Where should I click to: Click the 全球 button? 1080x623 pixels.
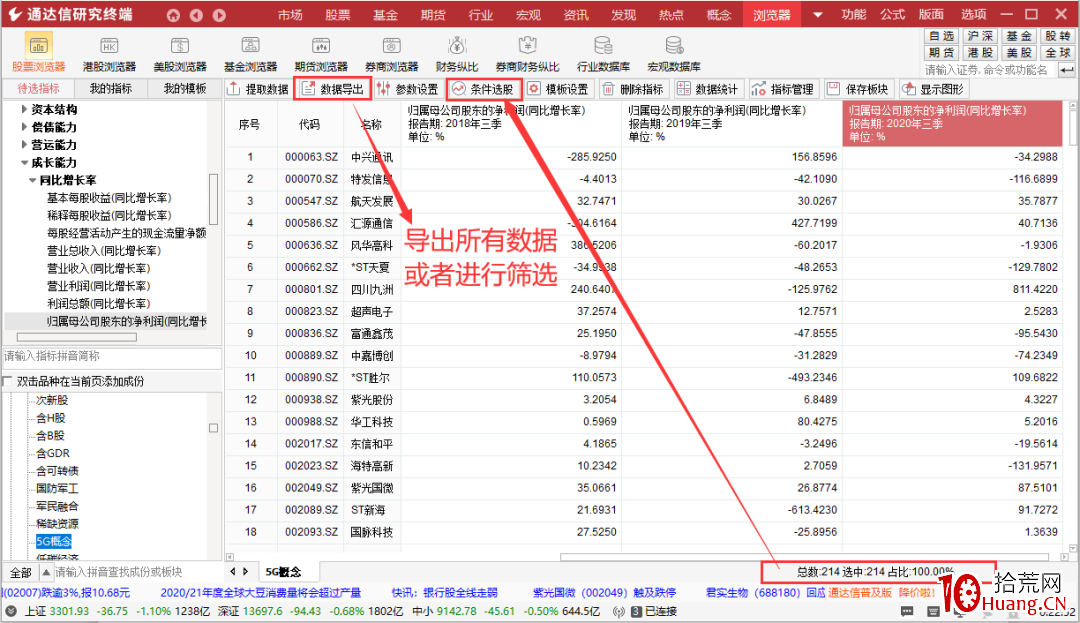pos(1057,52)
